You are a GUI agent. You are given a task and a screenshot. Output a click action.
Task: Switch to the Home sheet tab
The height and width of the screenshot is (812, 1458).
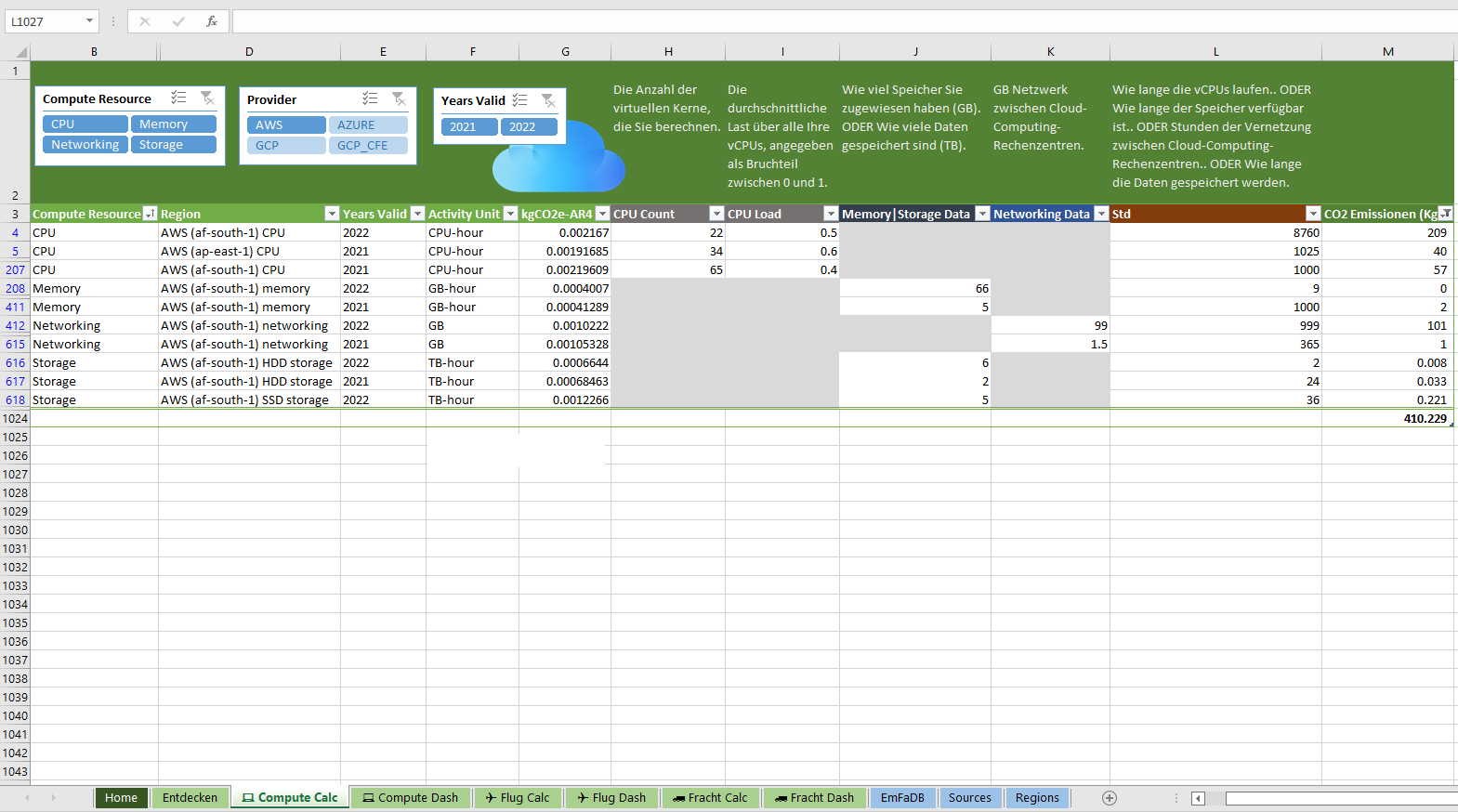[121, 798]
